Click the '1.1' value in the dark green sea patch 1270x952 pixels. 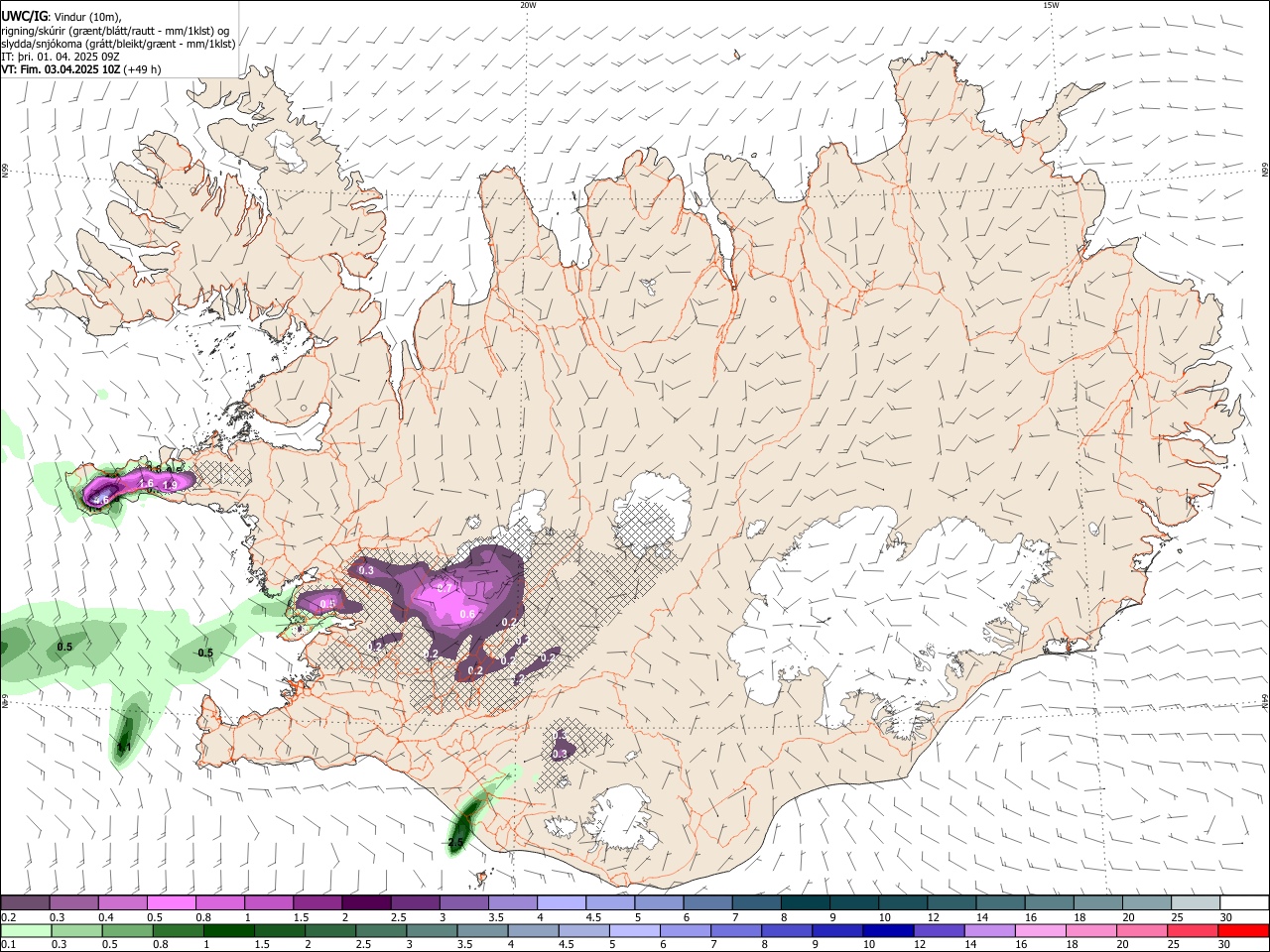(124, 747)
